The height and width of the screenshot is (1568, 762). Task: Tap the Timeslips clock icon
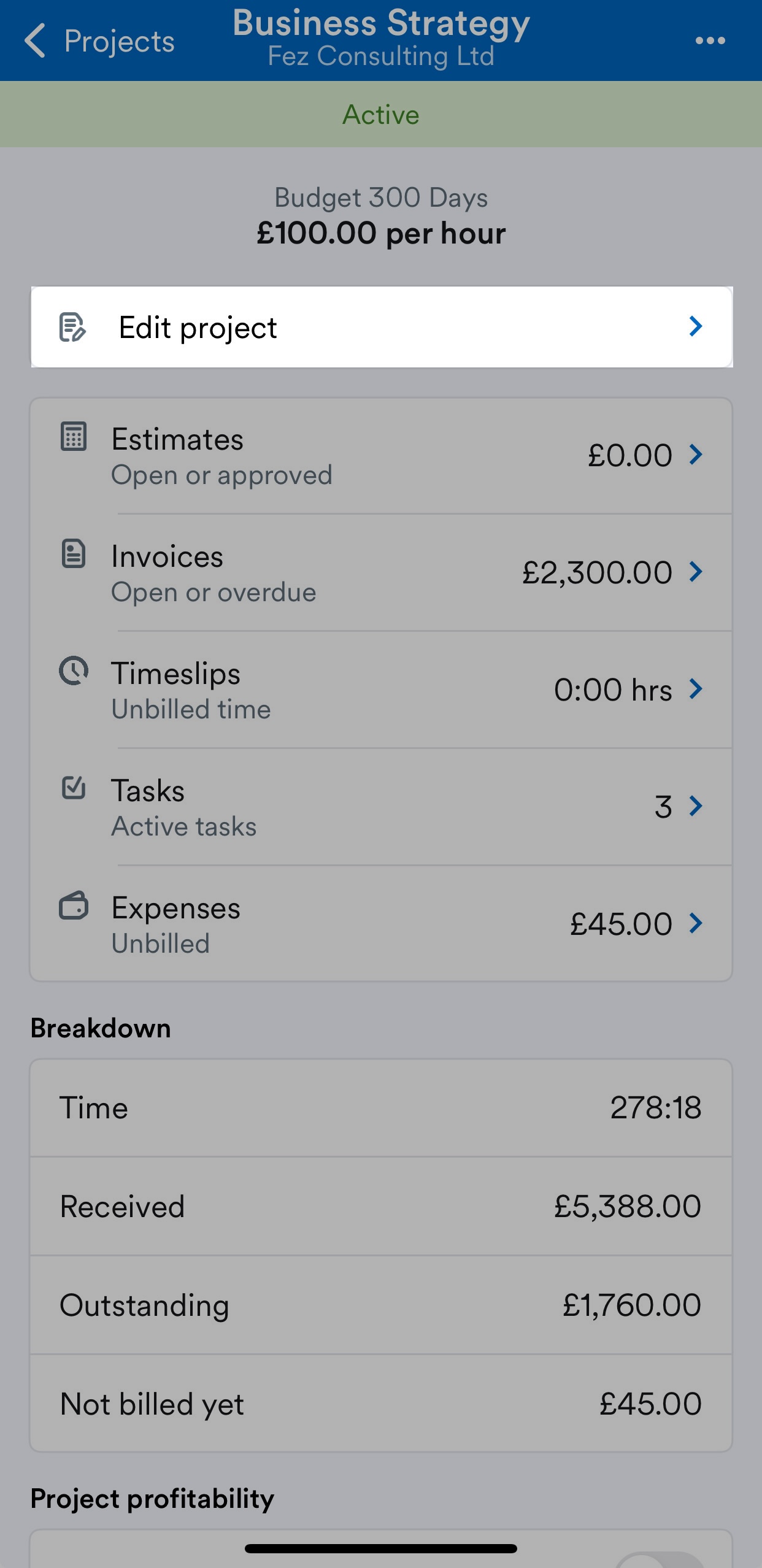pos(74,671)
